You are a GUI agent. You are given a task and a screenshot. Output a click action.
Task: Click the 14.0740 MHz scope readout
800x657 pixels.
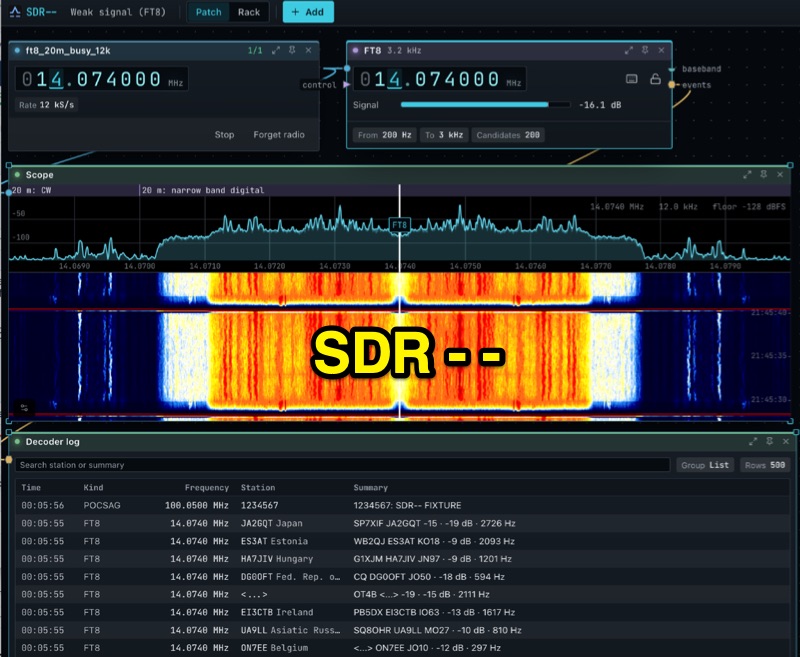pyautogui.click(x=617, y=207)
